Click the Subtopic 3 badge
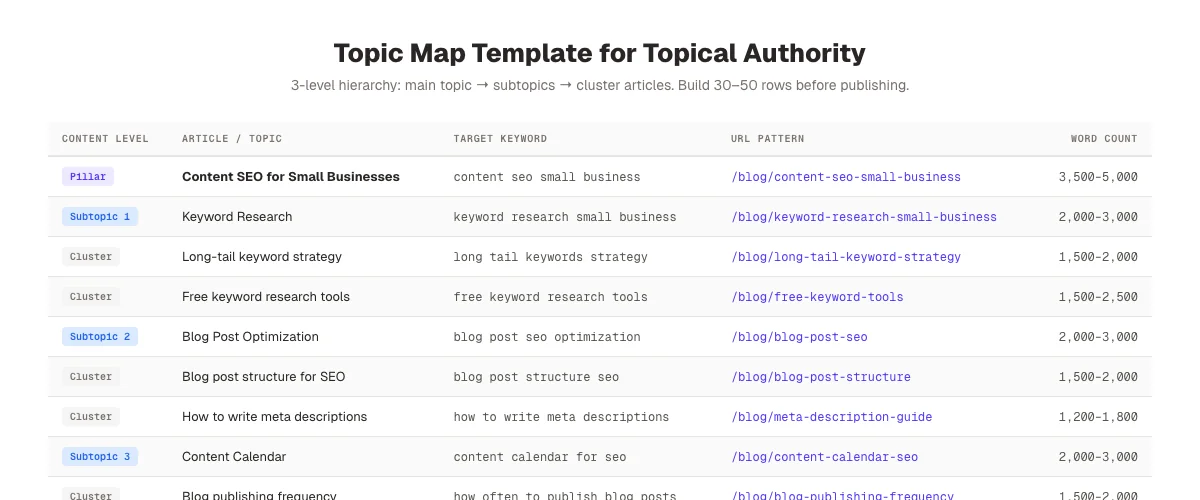This screenshot has width=1200, height=500. click(x=100, y=457)
